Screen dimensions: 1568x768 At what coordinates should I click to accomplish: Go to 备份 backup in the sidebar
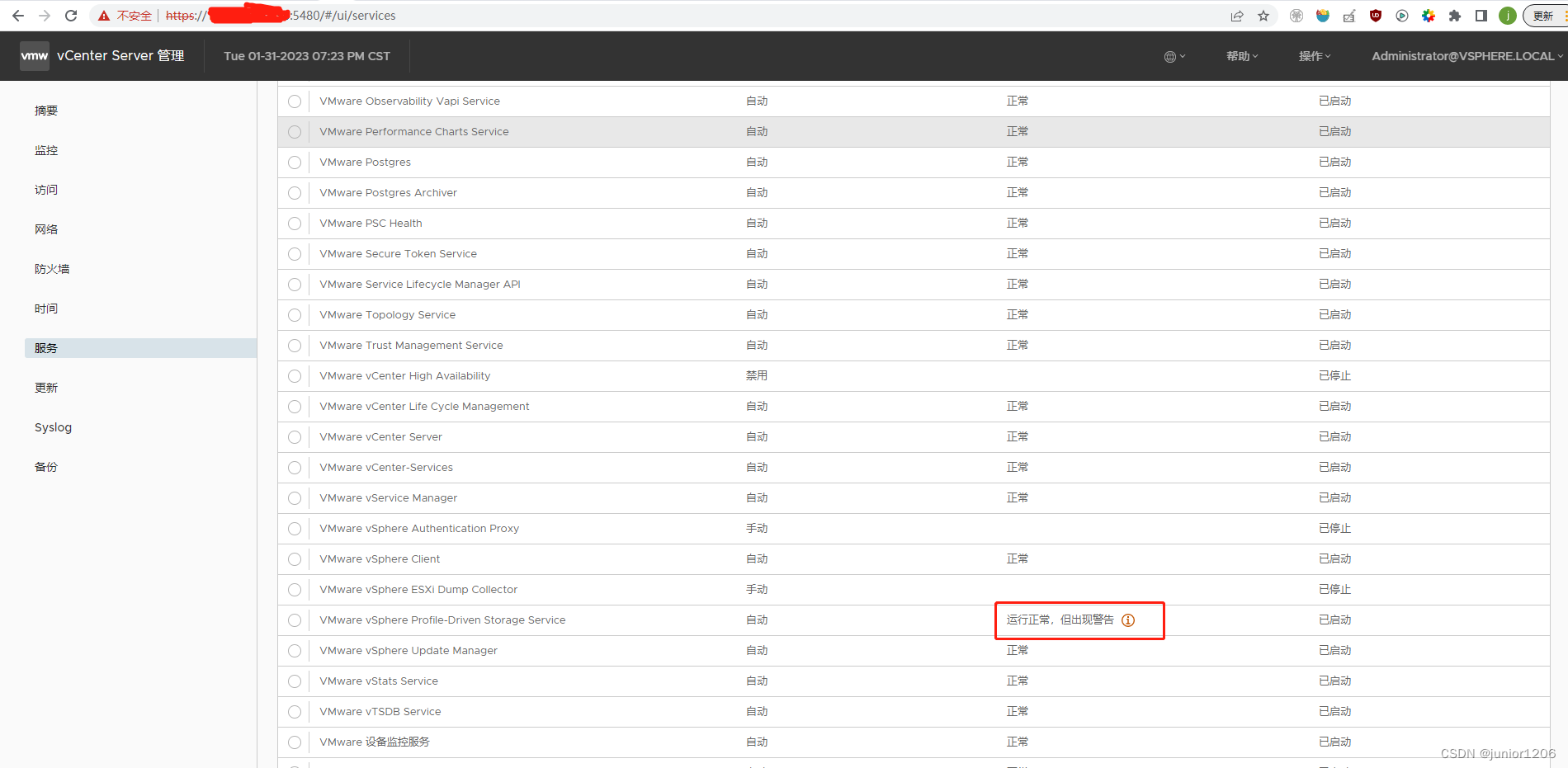point(46,467)
